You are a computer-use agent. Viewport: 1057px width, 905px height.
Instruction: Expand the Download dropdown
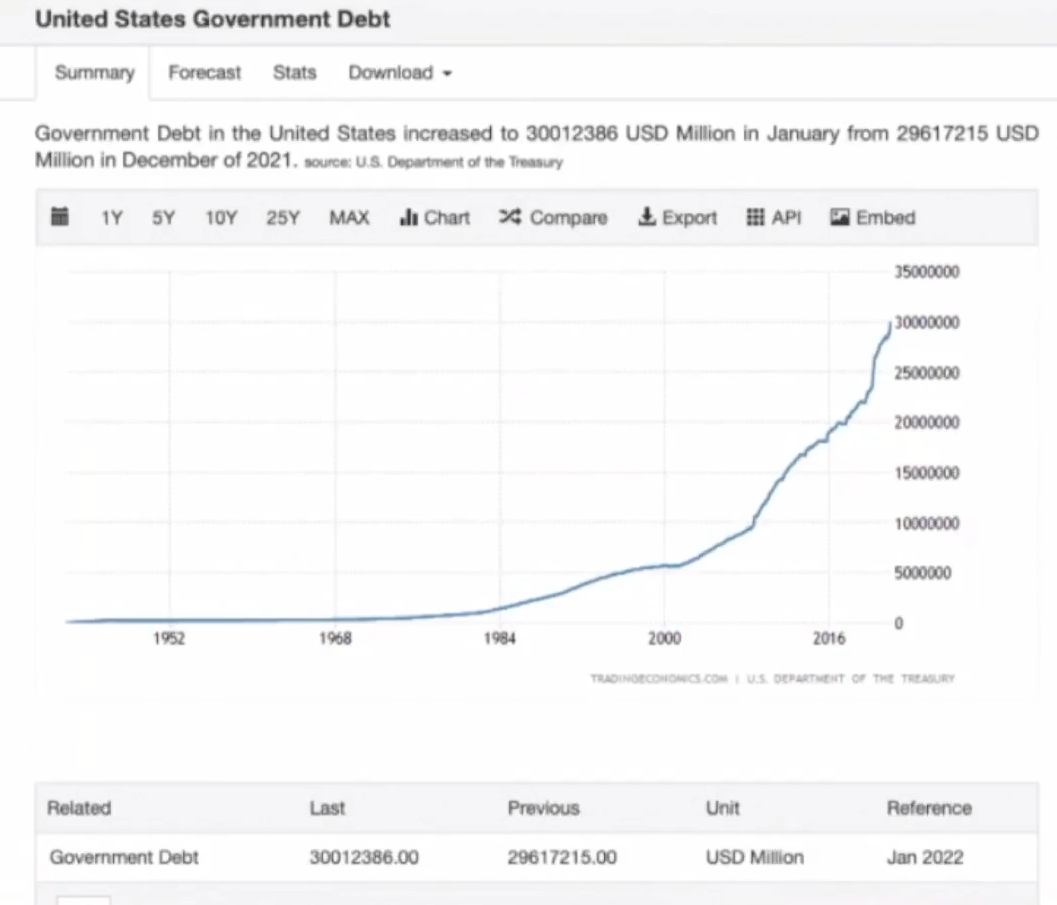tap(400, 73)
